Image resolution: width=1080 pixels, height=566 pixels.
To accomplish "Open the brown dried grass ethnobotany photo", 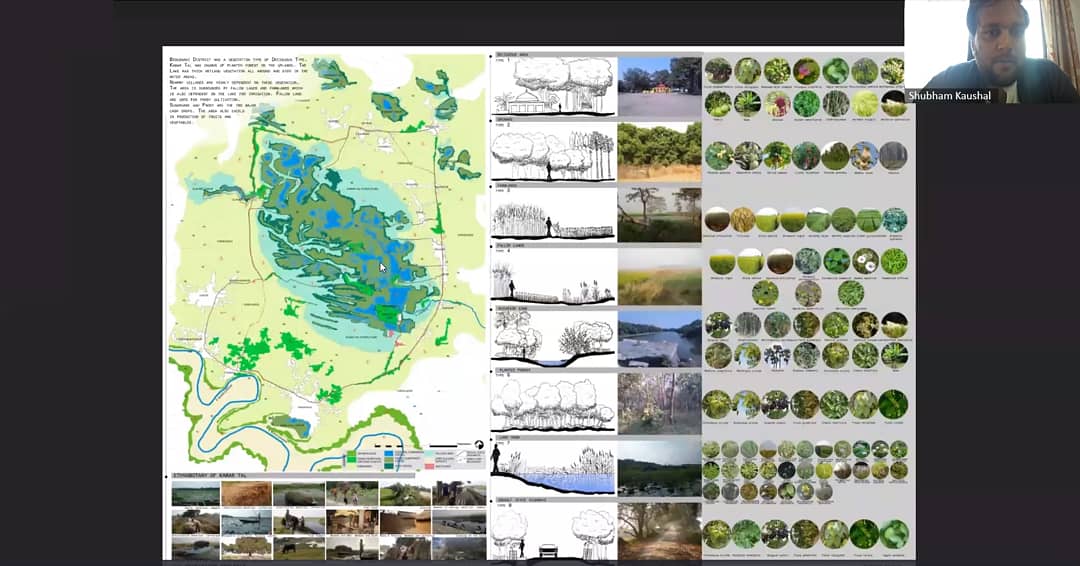I will pos(246,494).
